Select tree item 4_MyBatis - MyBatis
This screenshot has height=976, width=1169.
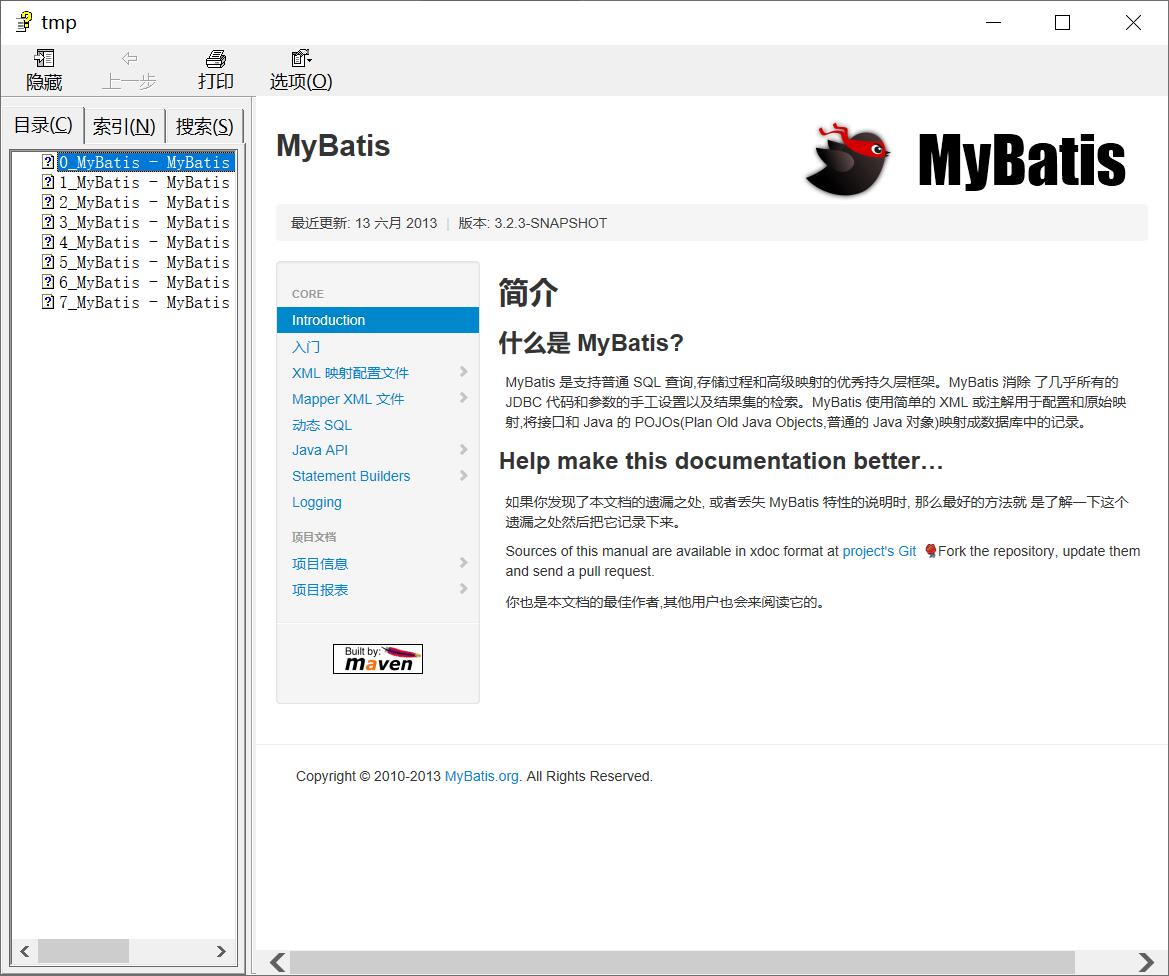pyautogui.click(x=145, y=242)
